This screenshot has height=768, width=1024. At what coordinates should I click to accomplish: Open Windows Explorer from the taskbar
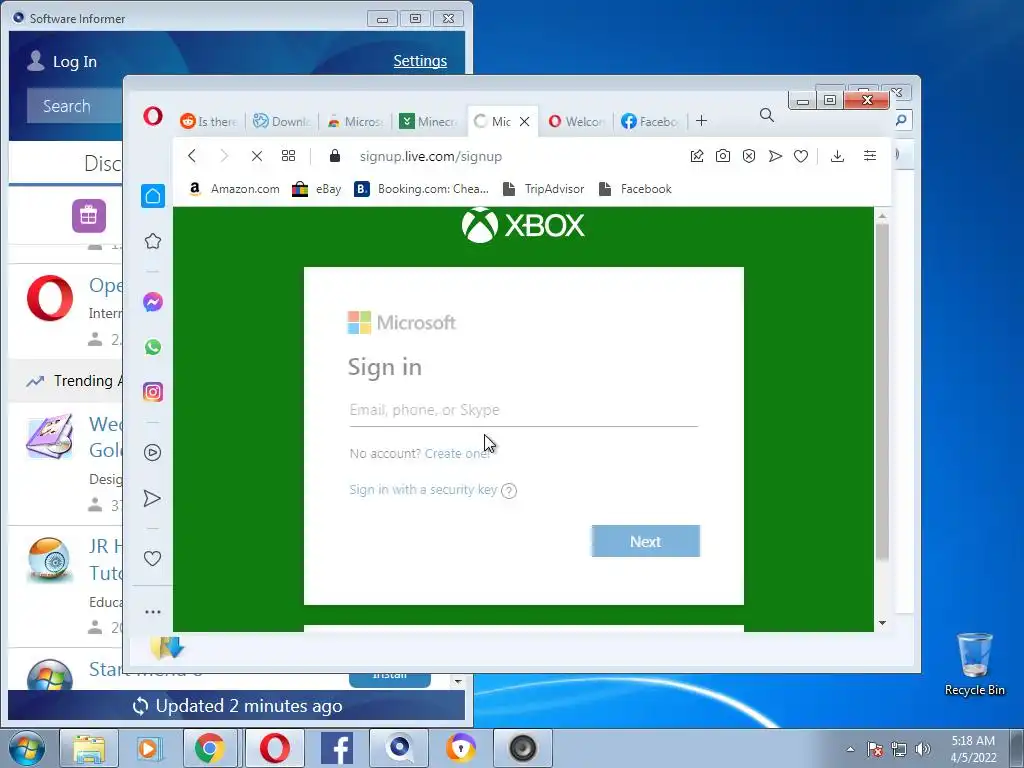point(89,748)
